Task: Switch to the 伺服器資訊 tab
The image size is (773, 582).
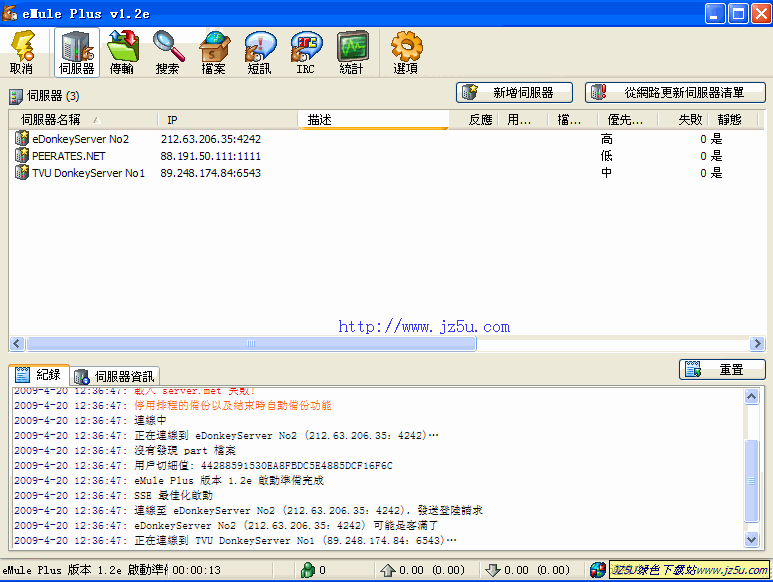Action: pyautogui.click(x=114, y=377)
